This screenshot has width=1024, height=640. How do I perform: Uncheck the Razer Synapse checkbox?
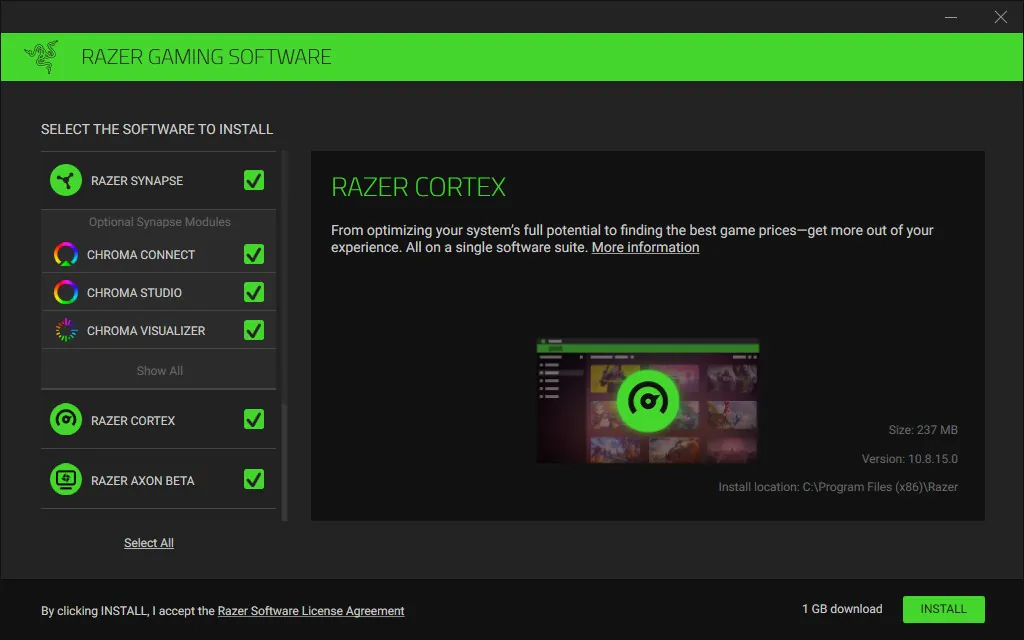[254, 180]
